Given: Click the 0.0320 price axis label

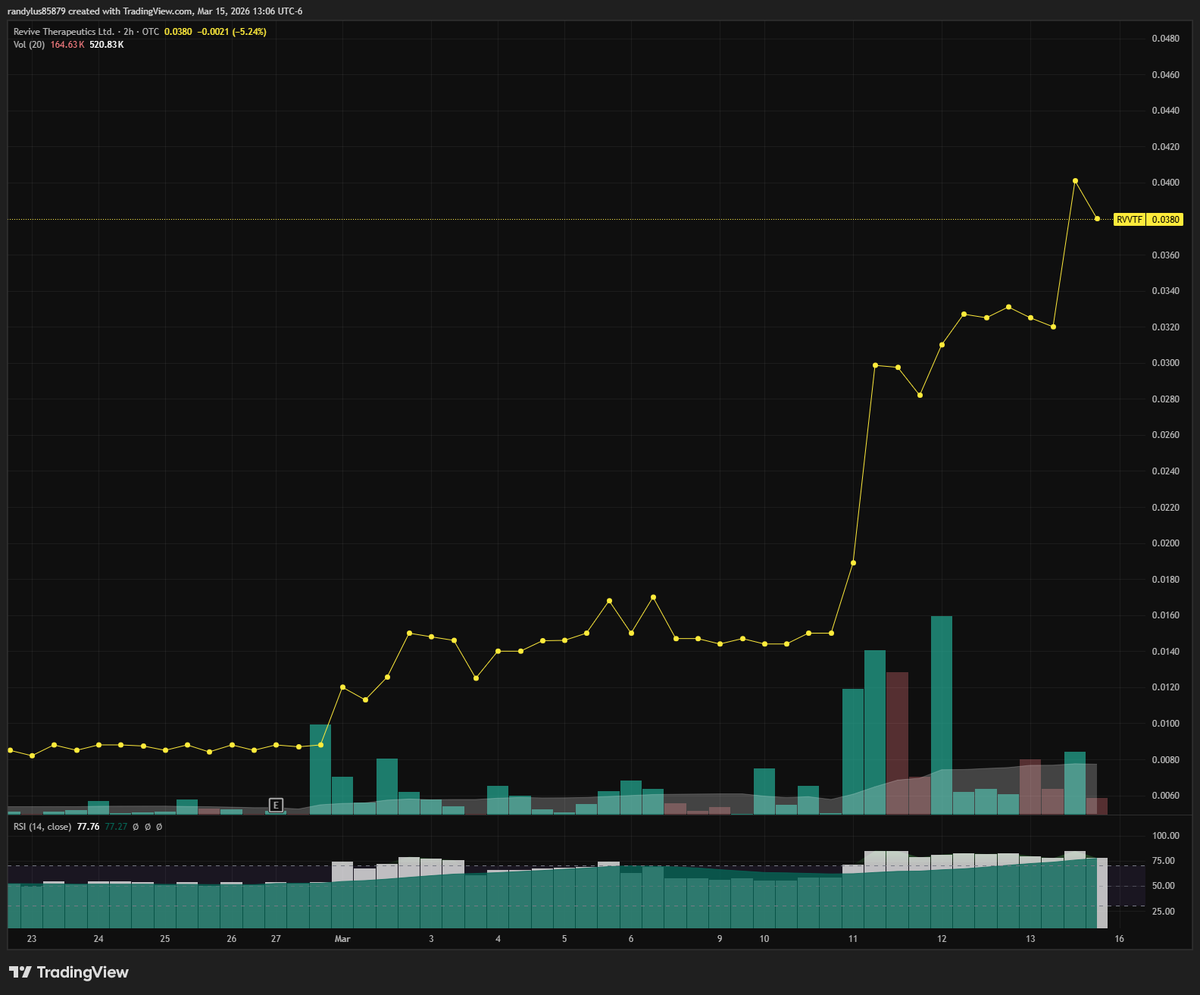Looking at the screenshot, I should point(1166,327).
